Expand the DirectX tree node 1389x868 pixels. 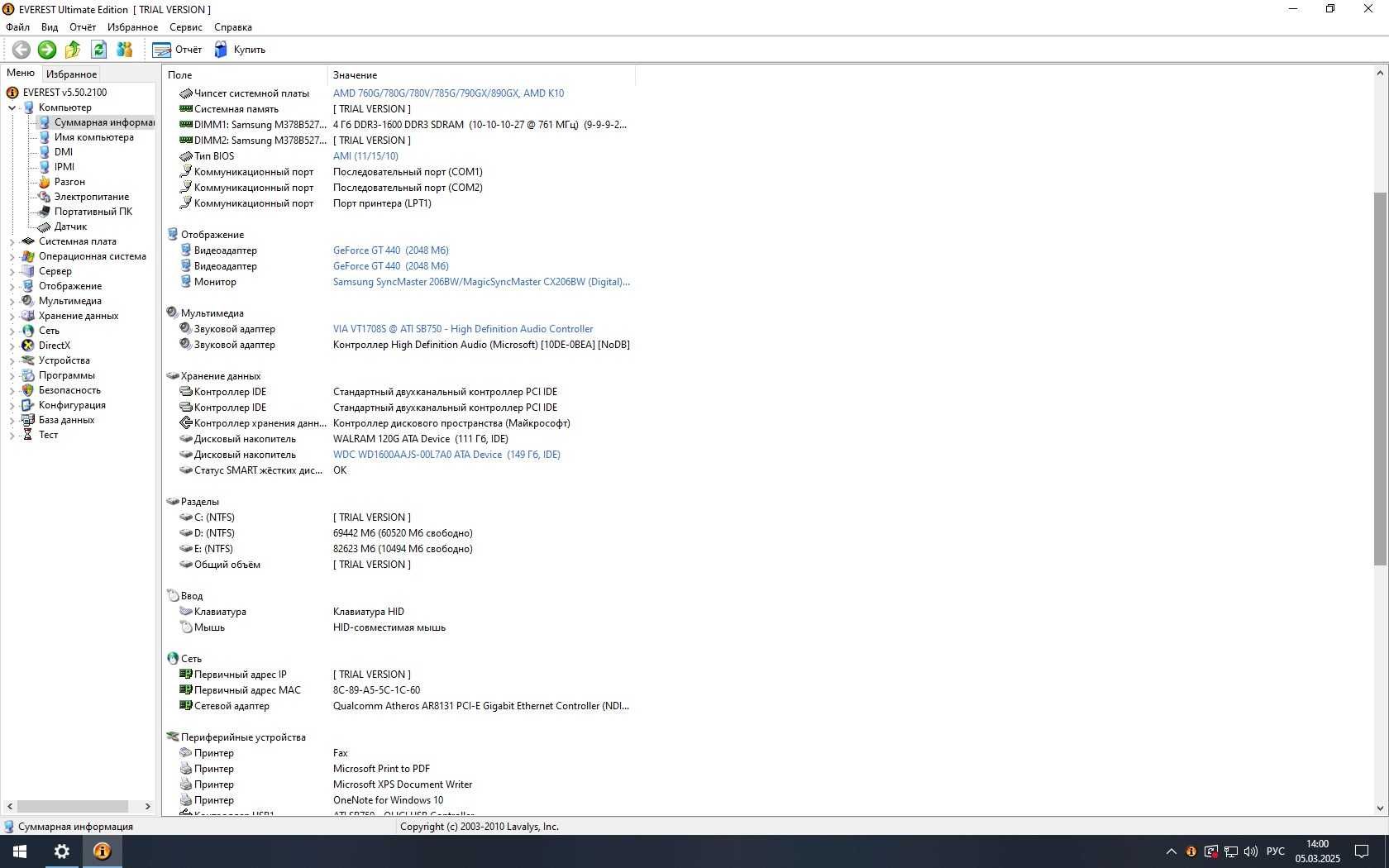12,346
